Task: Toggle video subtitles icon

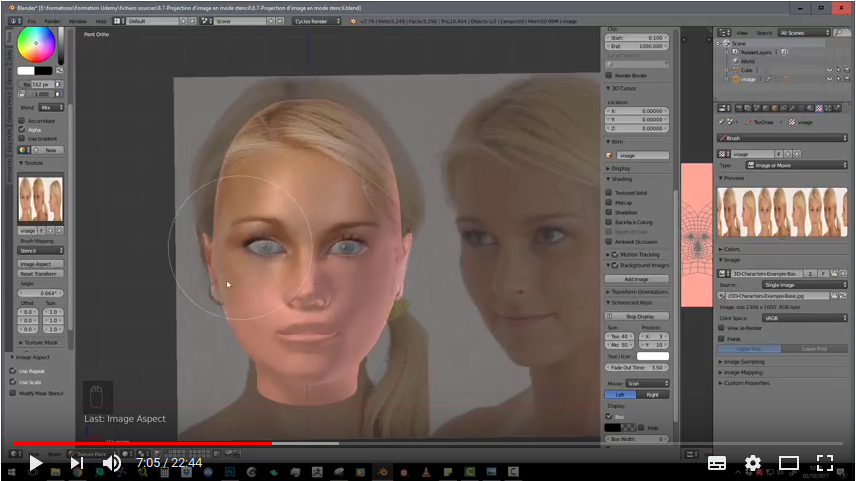Action: tap(717, 464)
